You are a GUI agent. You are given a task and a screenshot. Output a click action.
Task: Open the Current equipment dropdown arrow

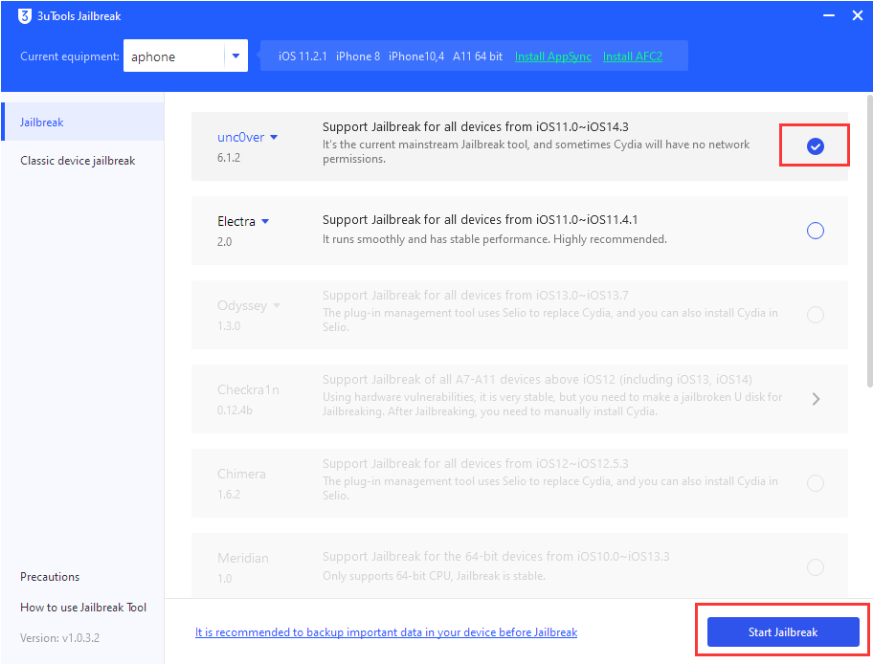(235, 57)
